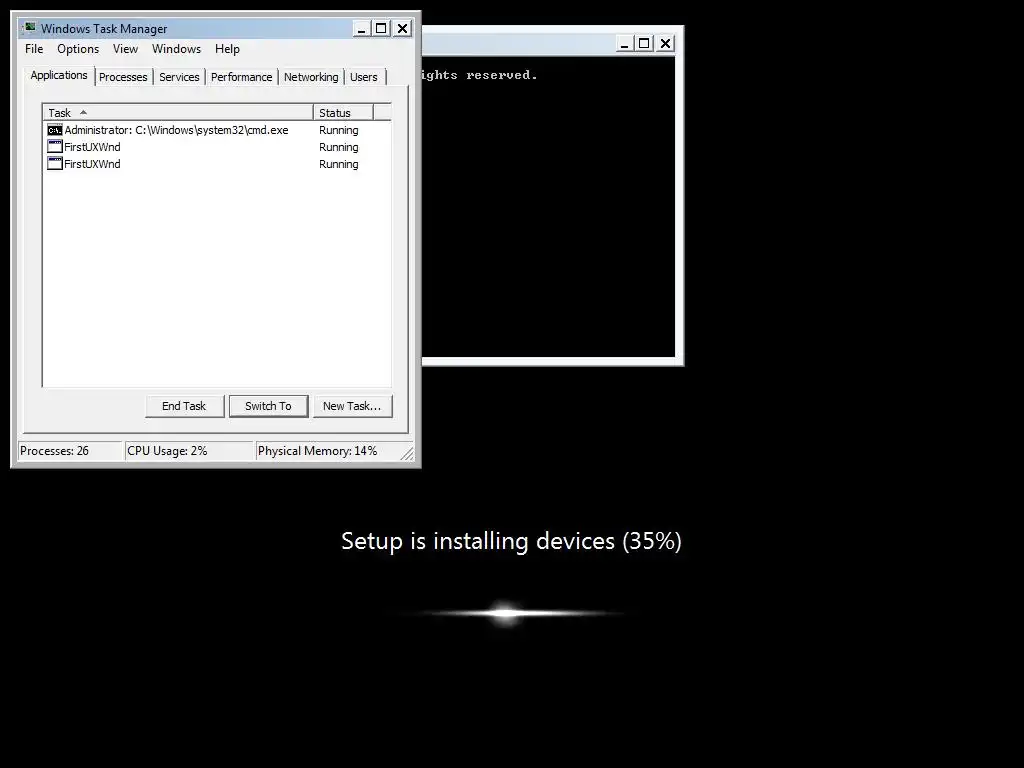1024x768 pixels.
Task: Switch to the Performance tab
Action: [242, 77]
